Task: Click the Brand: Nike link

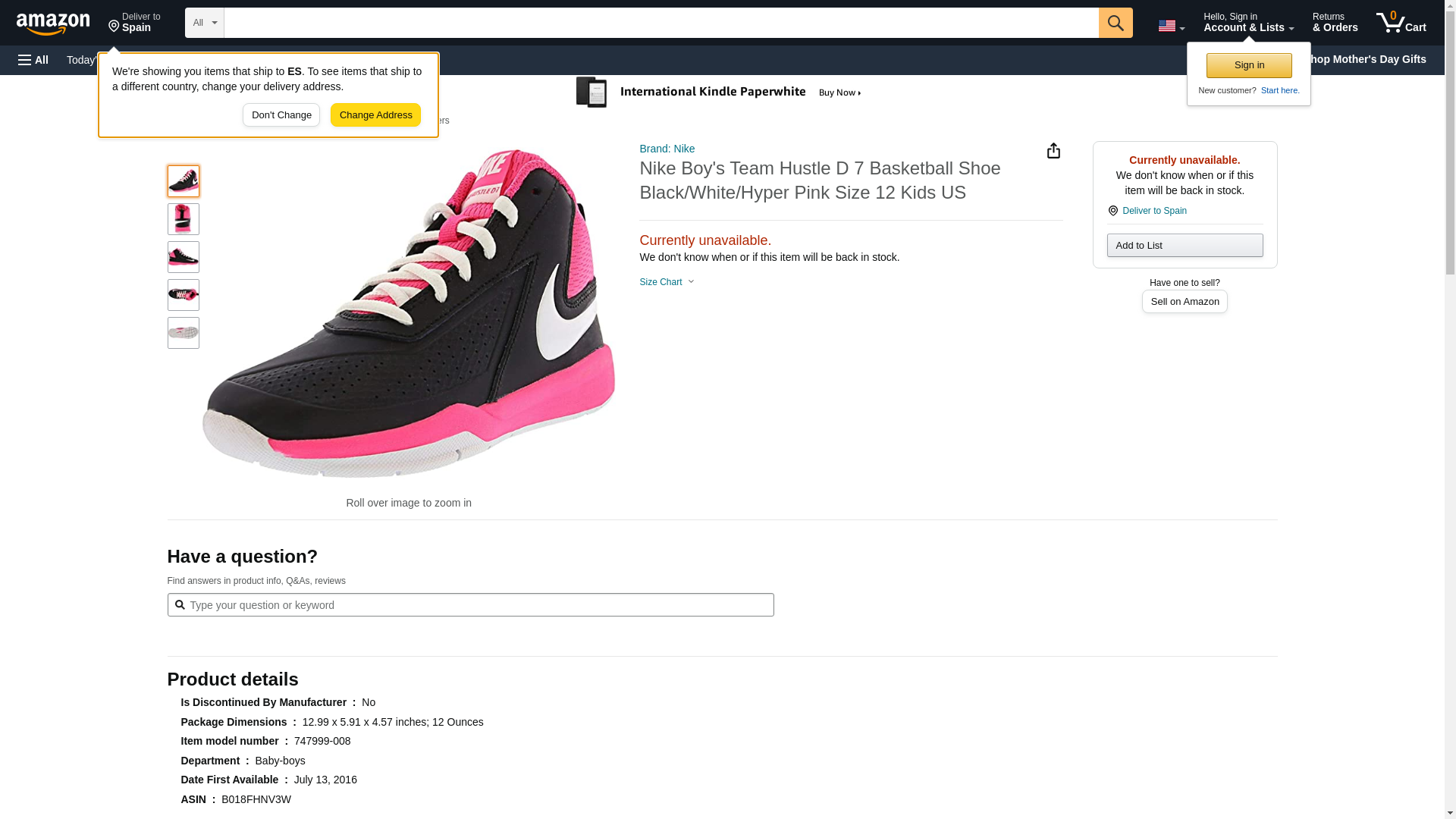Action: click(667, 149)
